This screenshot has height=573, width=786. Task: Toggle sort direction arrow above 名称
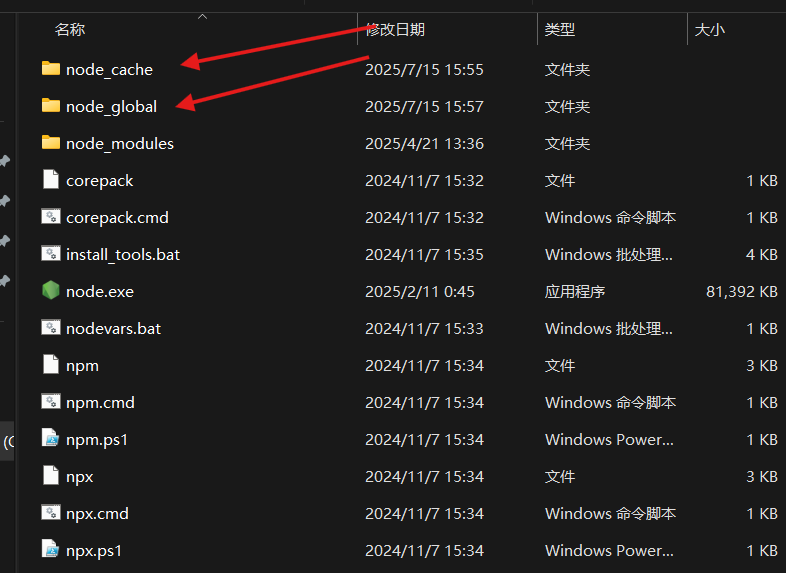coord(203,17)
